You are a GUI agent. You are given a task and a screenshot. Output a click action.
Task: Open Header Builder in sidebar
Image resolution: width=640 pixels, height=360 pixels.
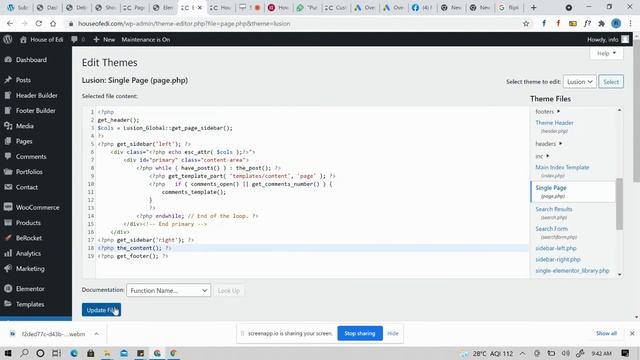36,96
